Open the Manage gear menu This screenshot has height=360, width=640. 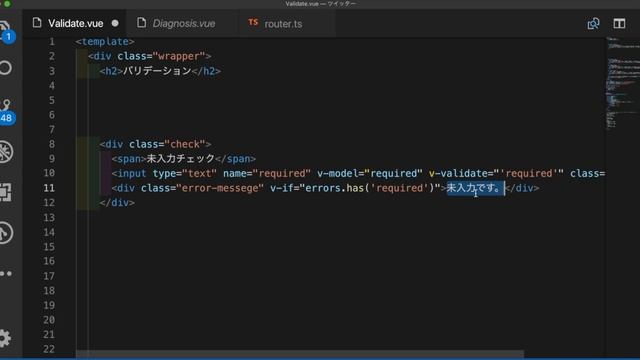pos(5,338)
